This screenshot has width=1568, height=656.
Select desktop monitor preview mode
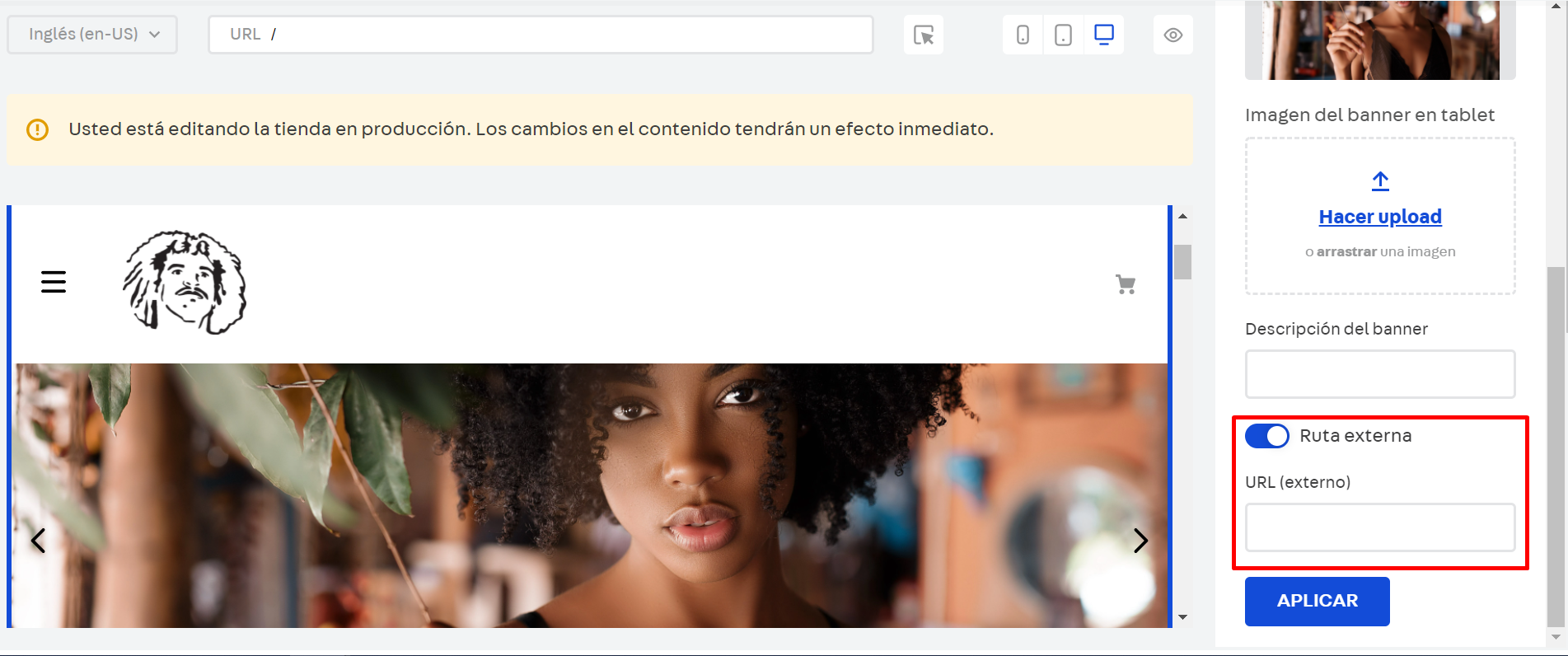(1103, 35)
